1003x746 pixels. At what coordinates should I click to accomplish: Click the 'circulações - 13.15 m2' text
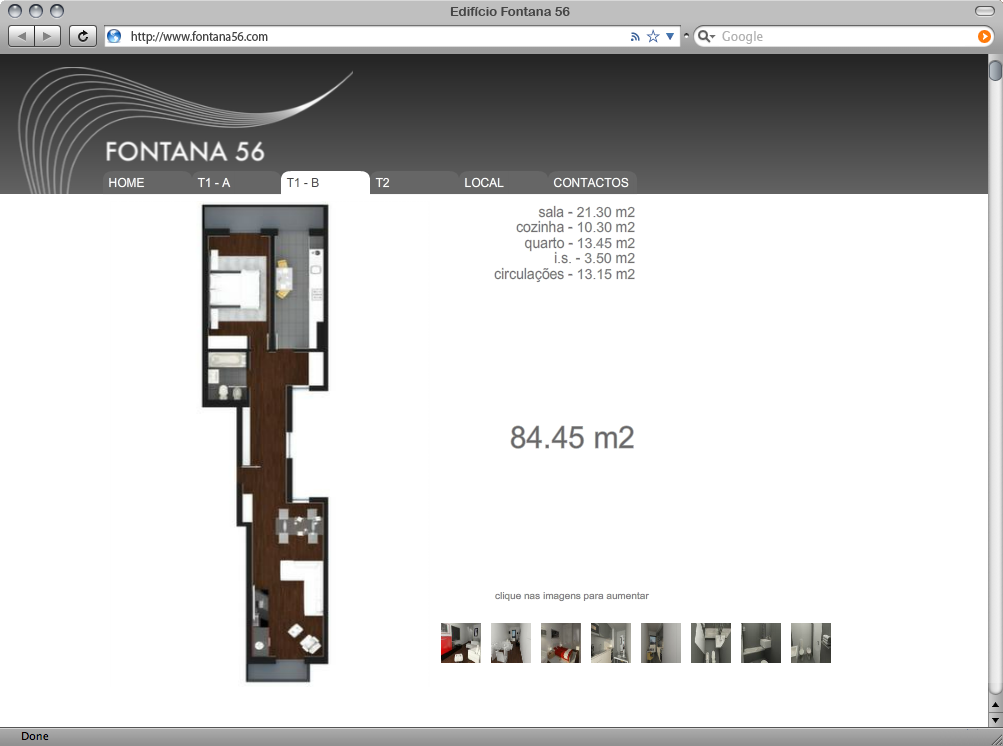pyautogui.click(x=564, y=274)
